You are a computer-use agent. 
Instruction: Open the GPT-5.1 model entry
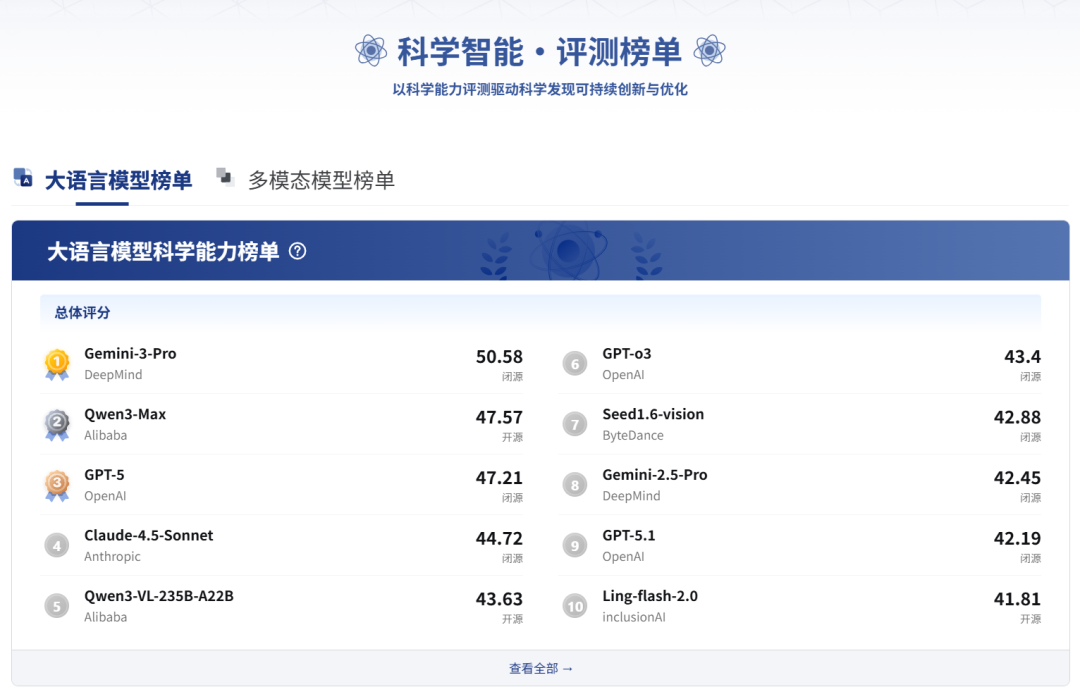pos(800,545)
